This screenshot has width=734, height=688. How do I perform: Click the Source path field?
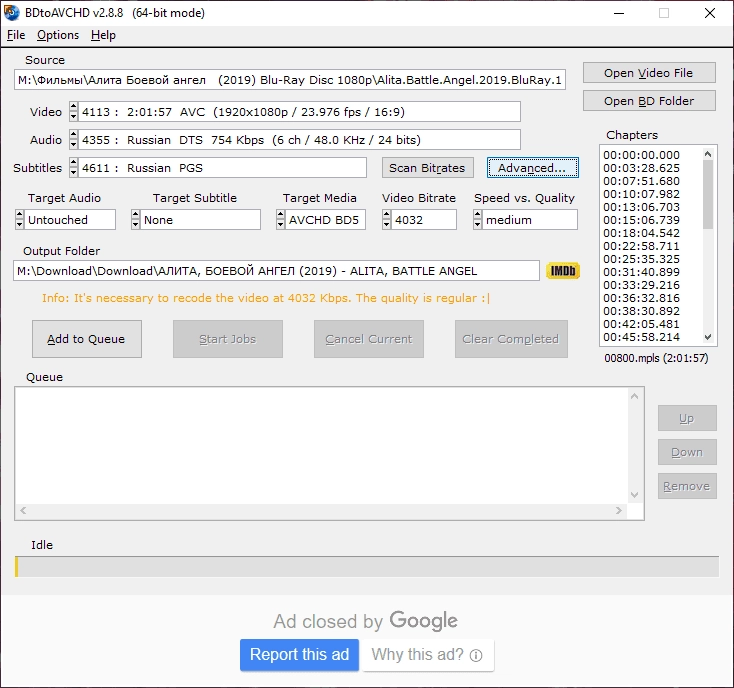pyautogui.click(x=290, y=80)
